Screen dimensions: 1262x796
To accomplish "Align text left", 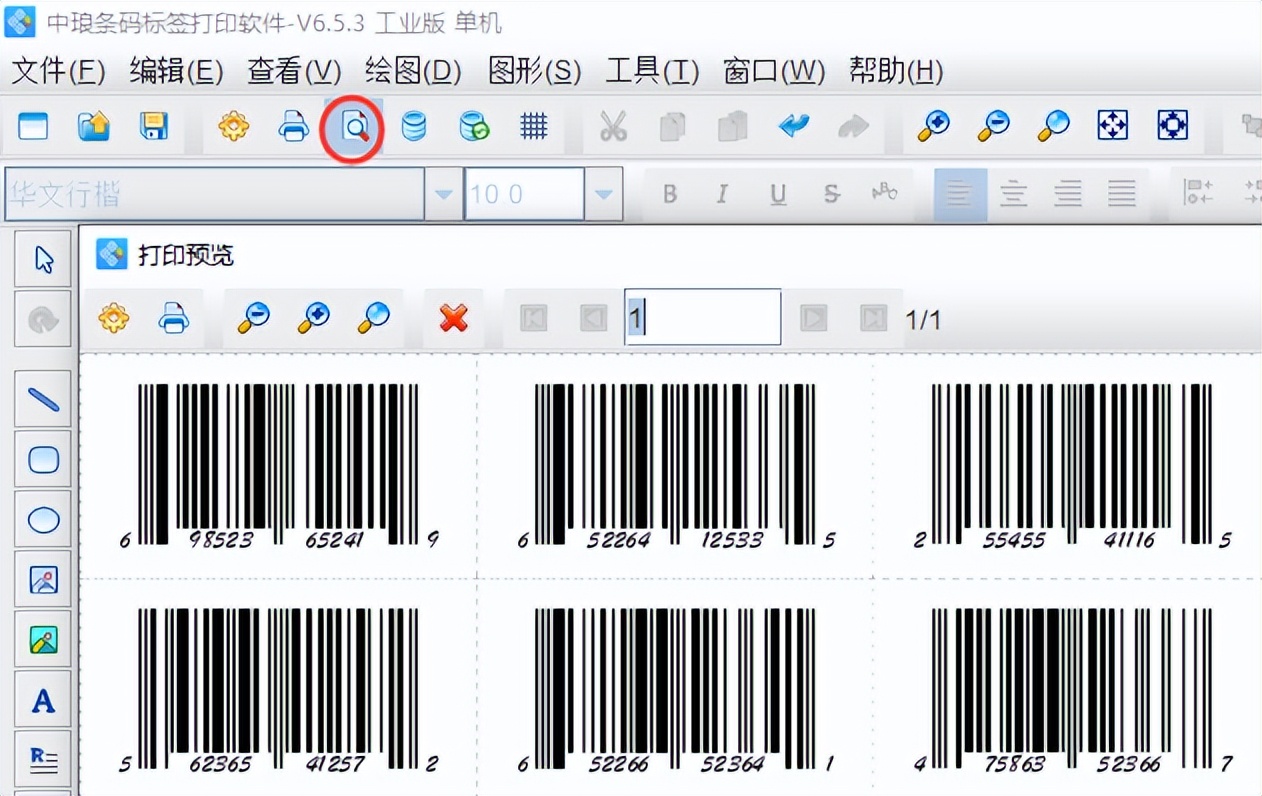I will [960, 194].
